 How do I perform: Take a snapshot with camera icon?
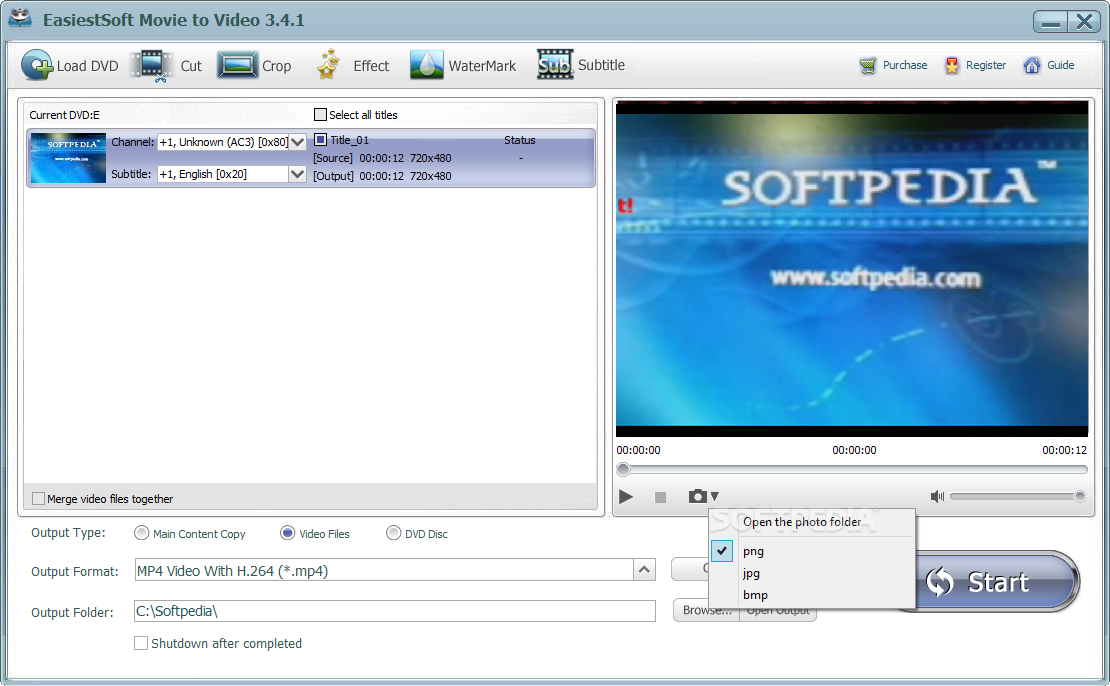(x=697, y=496)
